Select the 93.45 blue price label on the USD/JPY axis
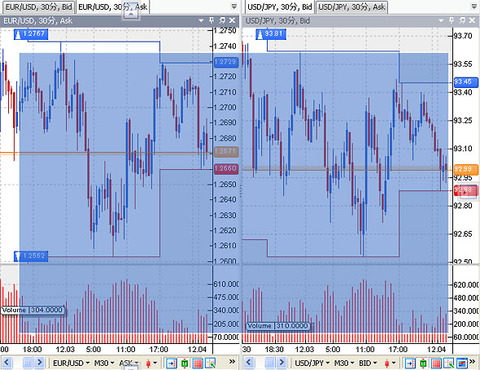The height and width of the screenshot is (370, 480). 466,82
